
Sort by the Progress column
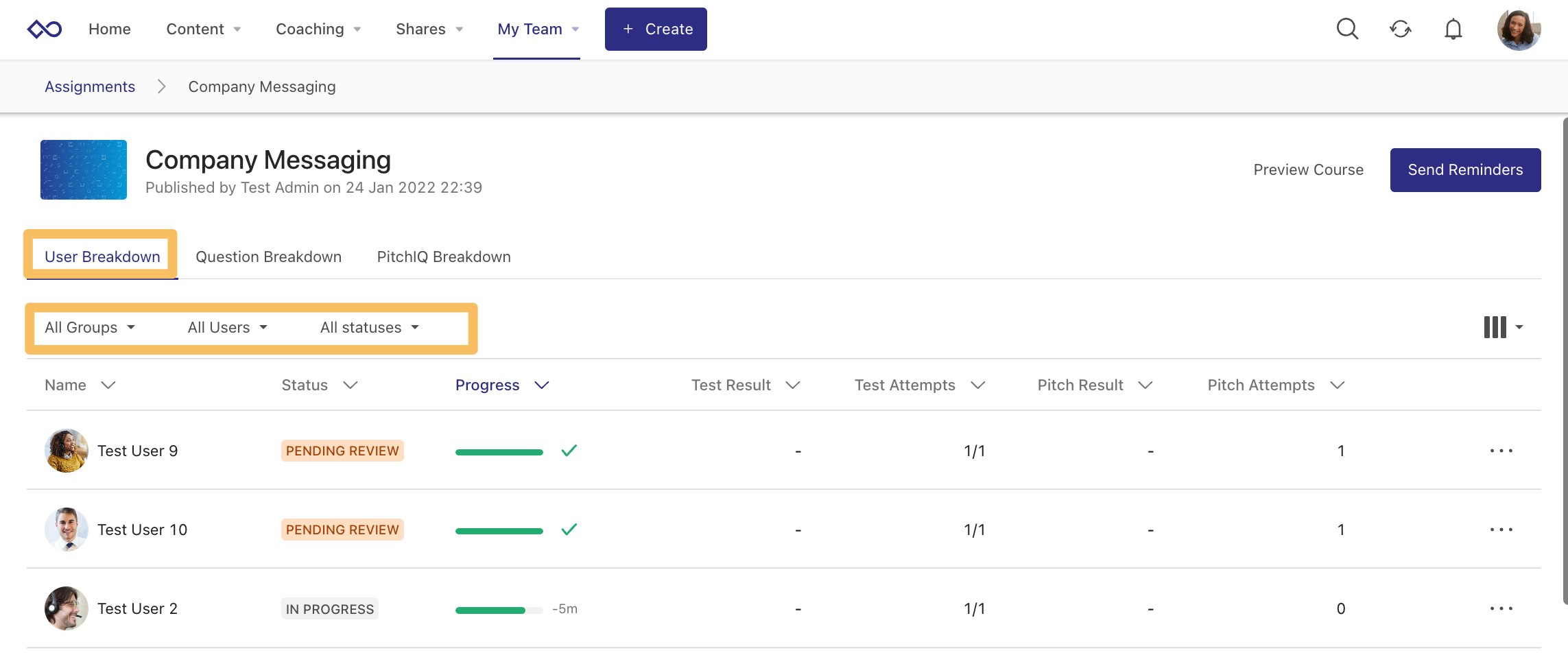502,385
